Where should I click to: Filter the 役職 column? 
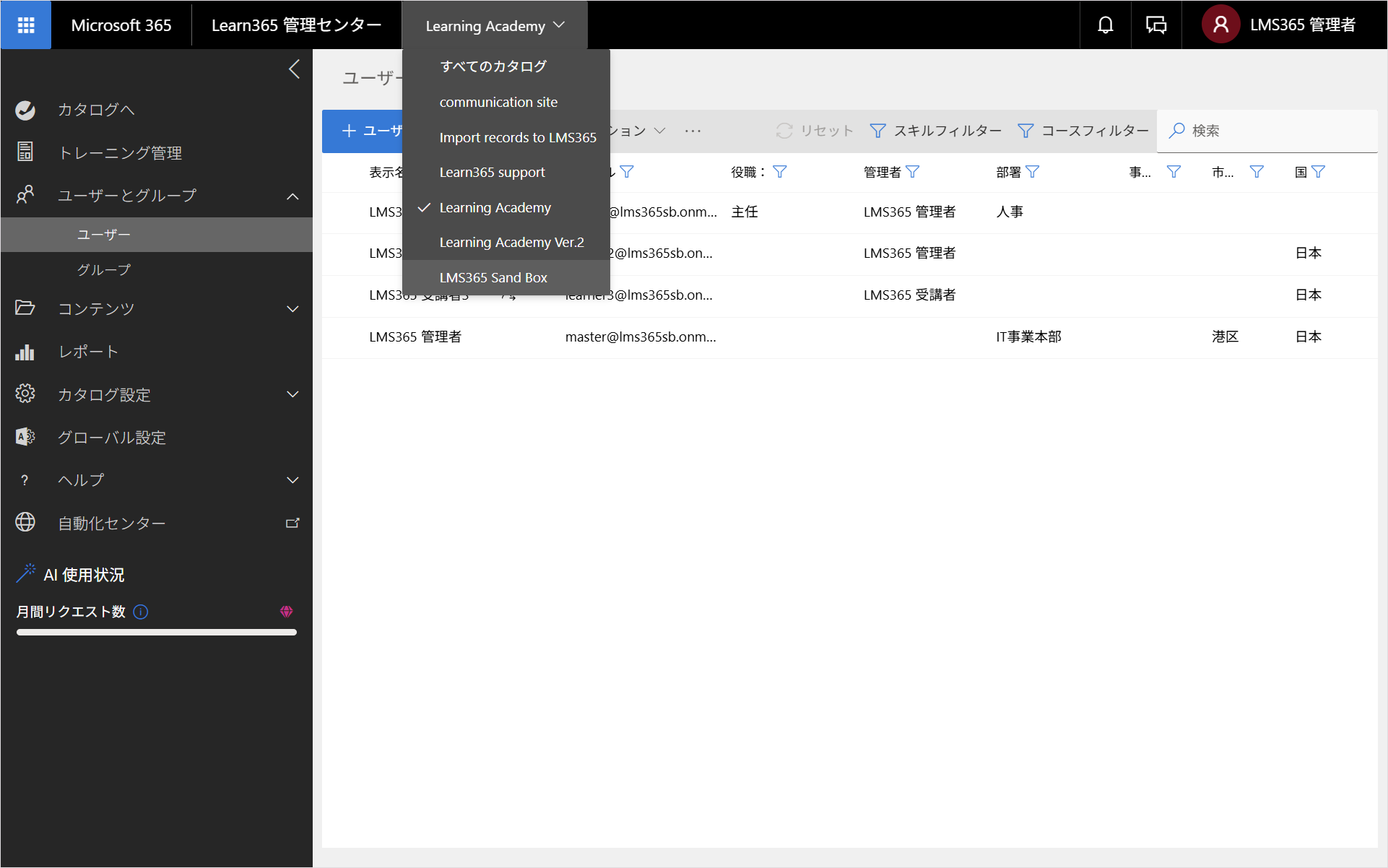(x=780, y=172)
